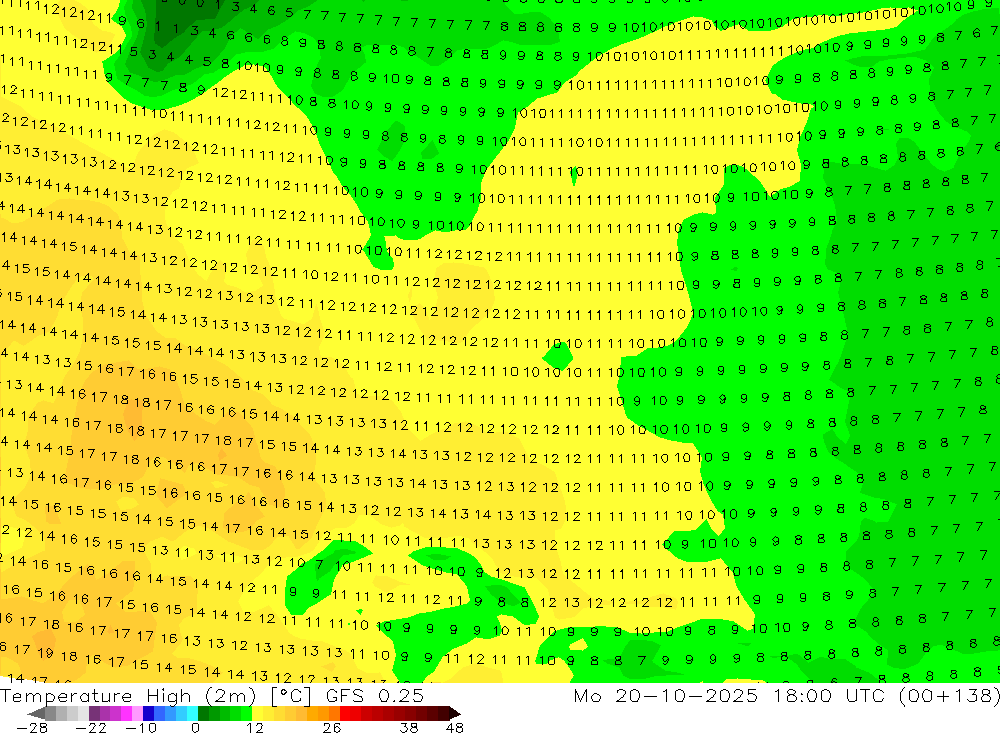Select the '-28' color scale label
This screenshot has width=1000, height=733.
click(32, 728)
